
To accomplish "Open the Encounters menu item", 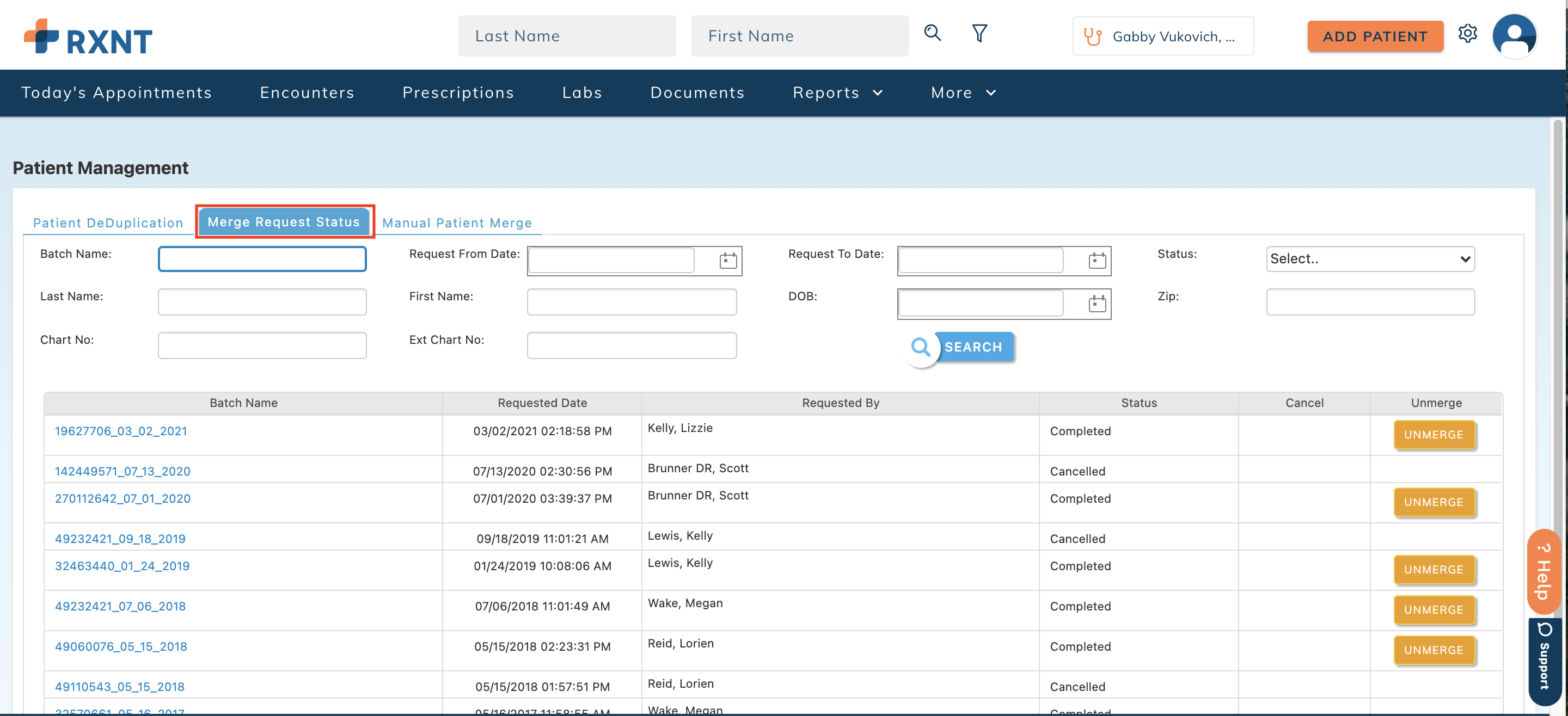I will coord(307,92).
